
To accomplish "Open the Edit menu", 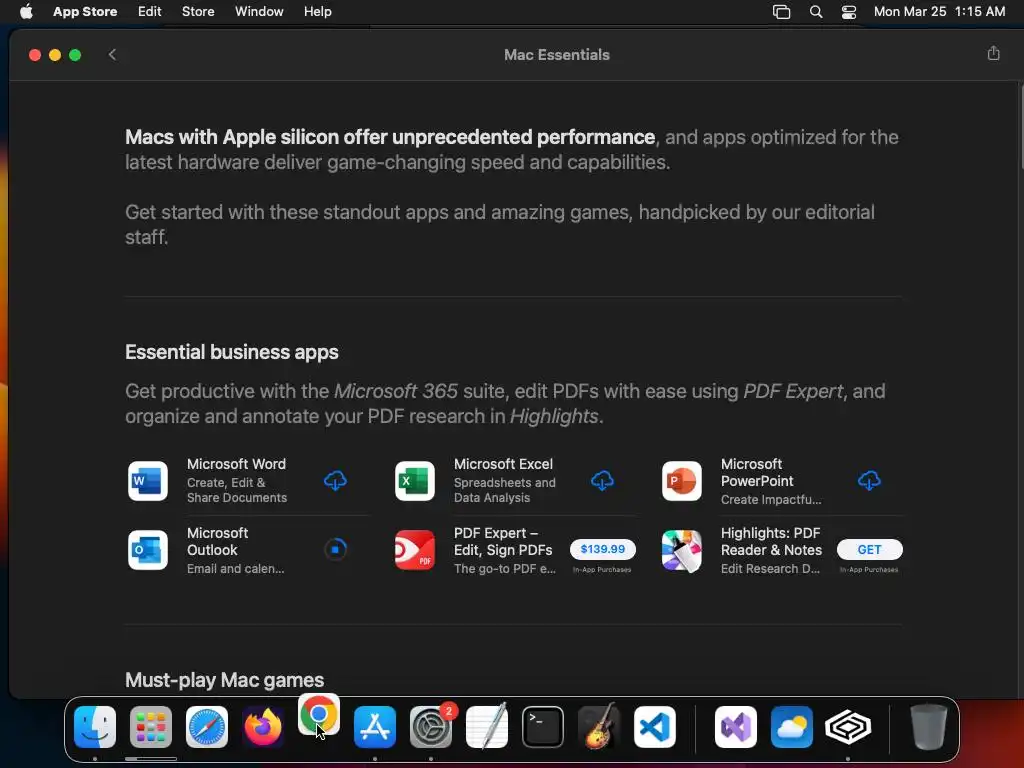I will coord(150,11).
